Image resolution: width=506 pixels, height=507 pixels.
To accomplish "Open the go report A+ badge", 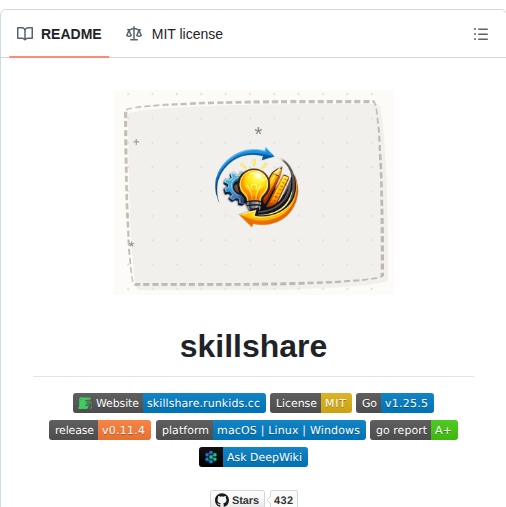I will [x=414, y=430].
